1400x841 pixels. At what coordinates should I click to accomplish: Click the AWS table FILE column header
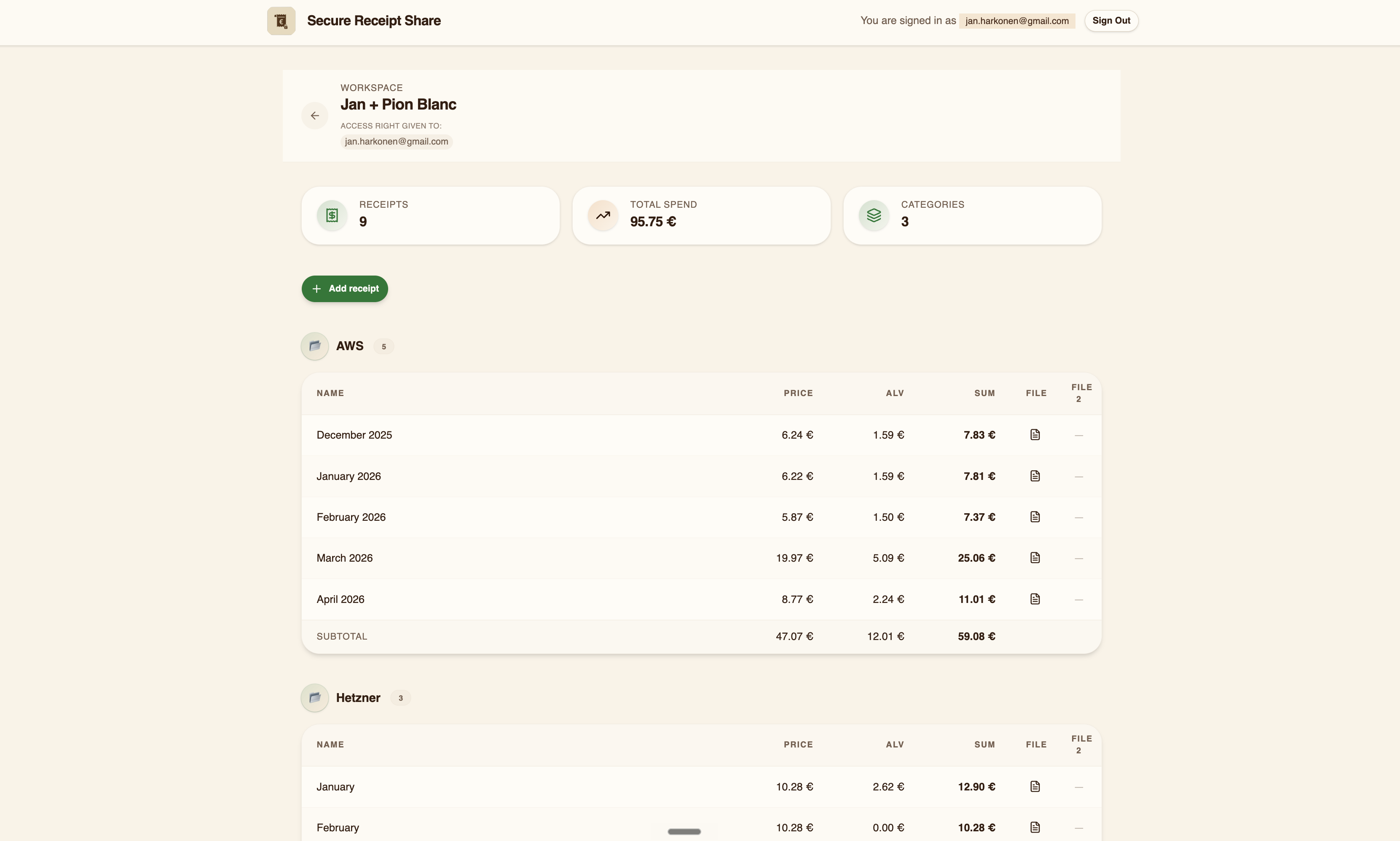click(1036, 393)
